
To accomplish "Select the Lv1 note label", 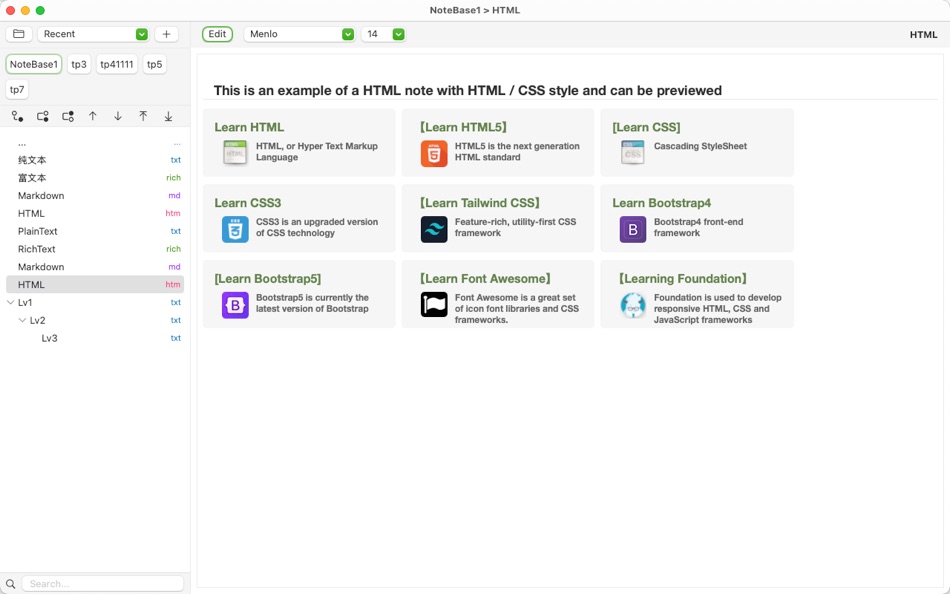I will click(25, 302).
